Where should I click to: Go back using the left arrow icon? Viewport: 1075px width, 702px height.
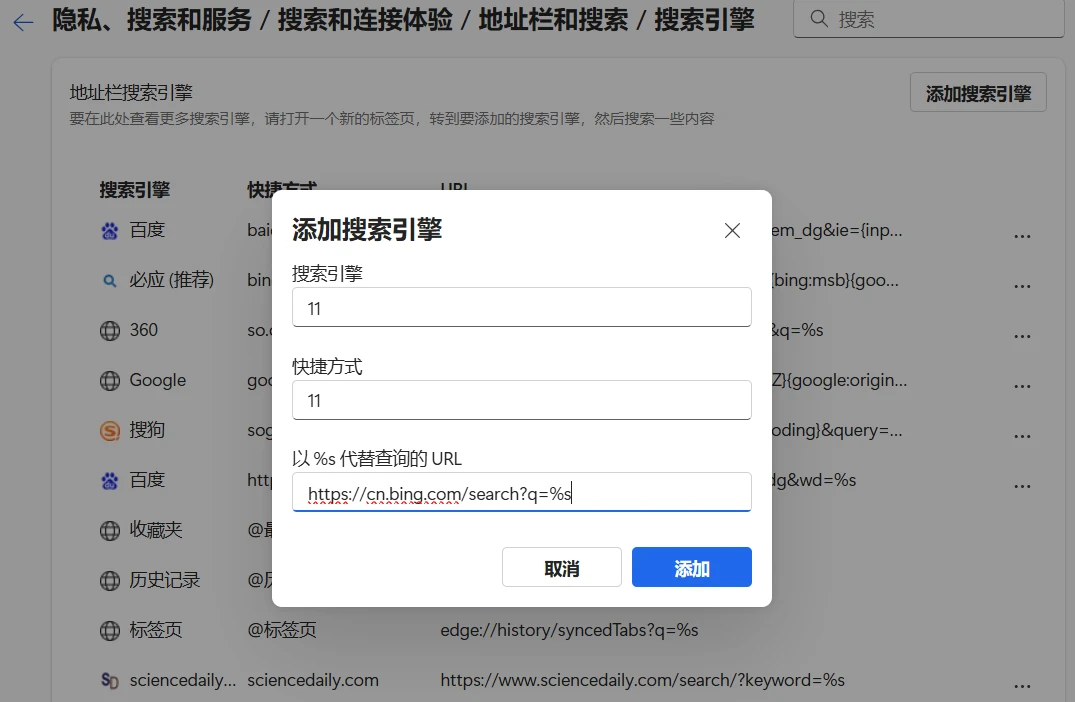coord(23,23)
